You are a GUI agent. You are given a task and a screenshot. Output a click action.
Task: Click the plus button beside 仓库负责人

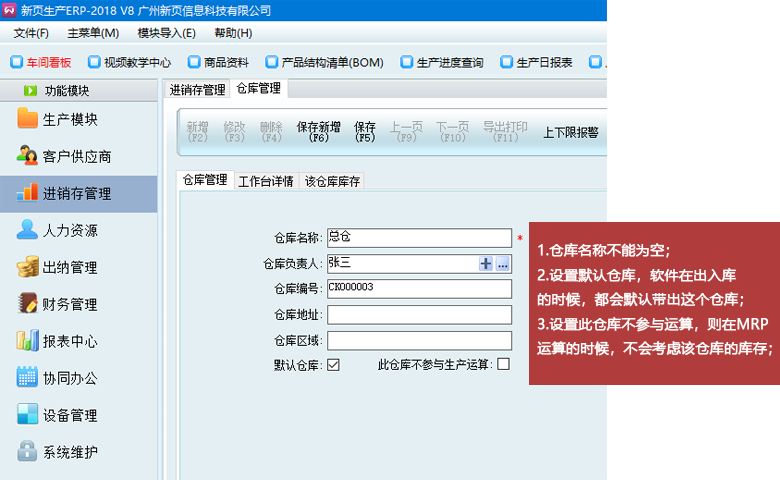point(486,264)
